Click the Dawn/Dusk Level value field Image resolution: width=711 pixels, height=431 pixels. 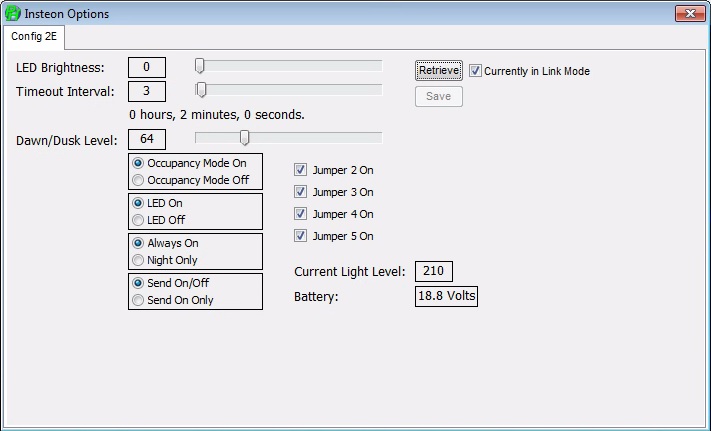[147, 139]
